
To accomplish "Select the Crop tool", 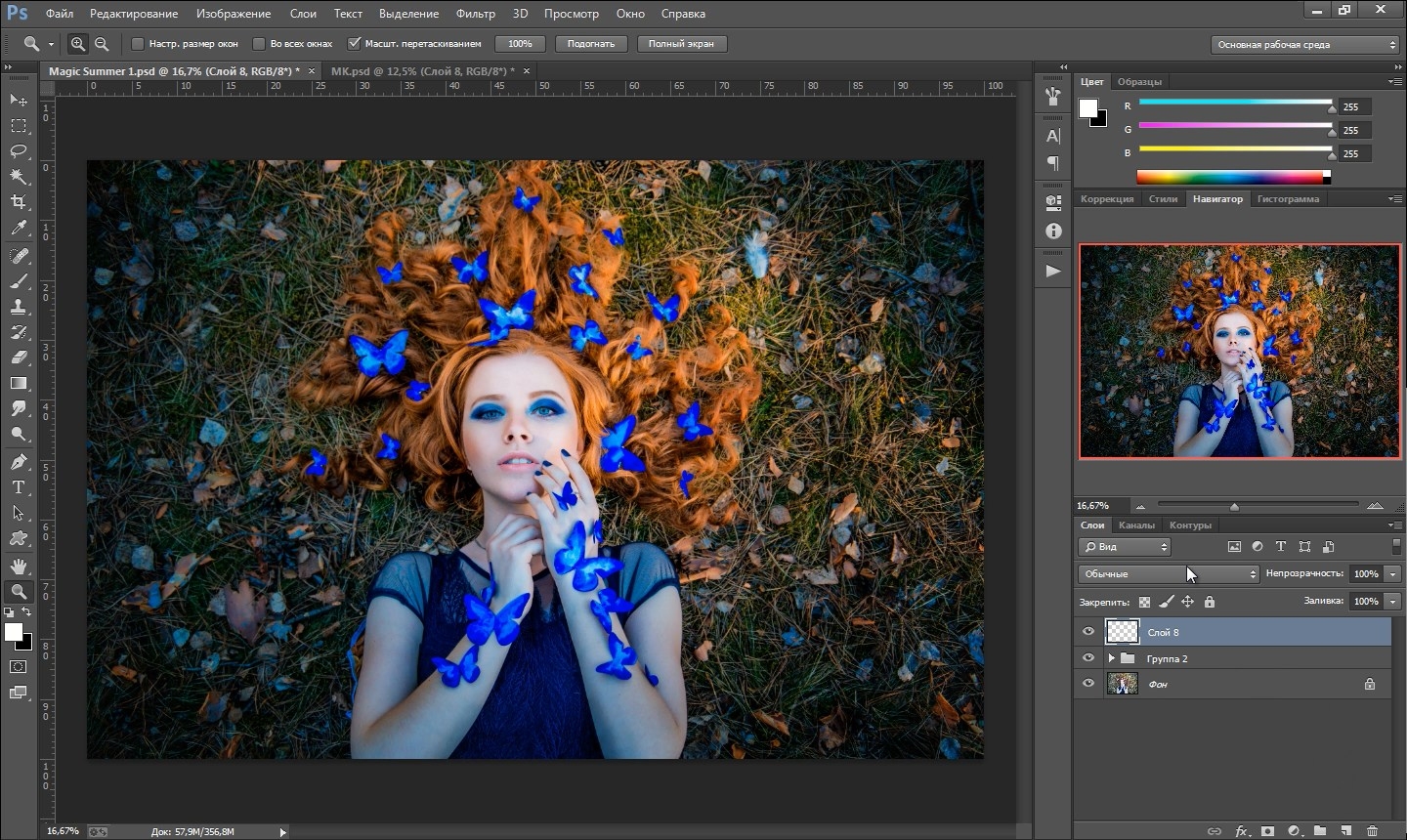I will [19, 202].
